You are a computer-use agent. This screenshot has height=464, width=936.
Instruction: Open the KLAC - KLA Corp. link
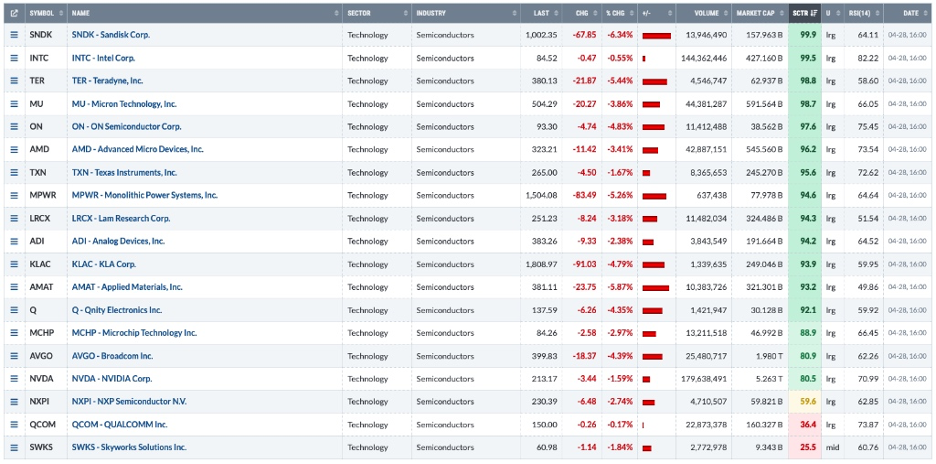point(104,264)
